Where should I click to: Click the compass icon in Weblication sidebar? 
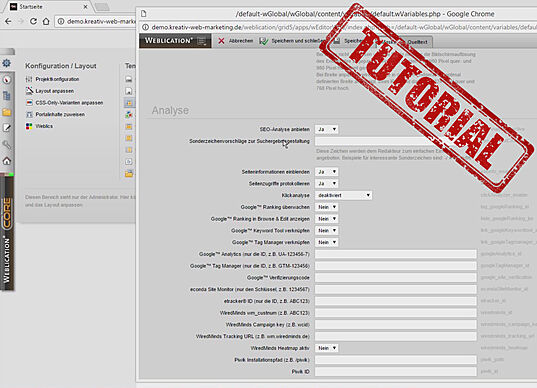tap(7, 80)
